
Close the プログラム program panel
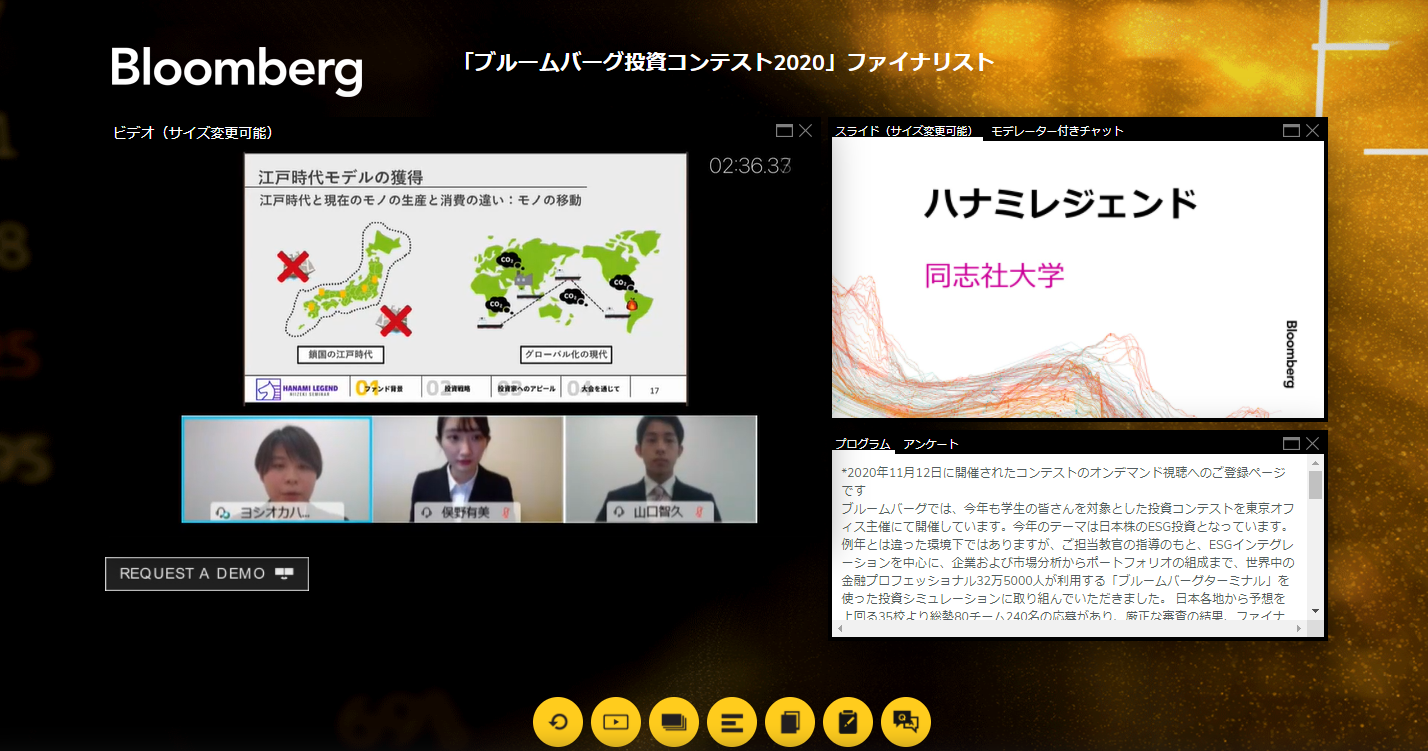(1313, 443)
